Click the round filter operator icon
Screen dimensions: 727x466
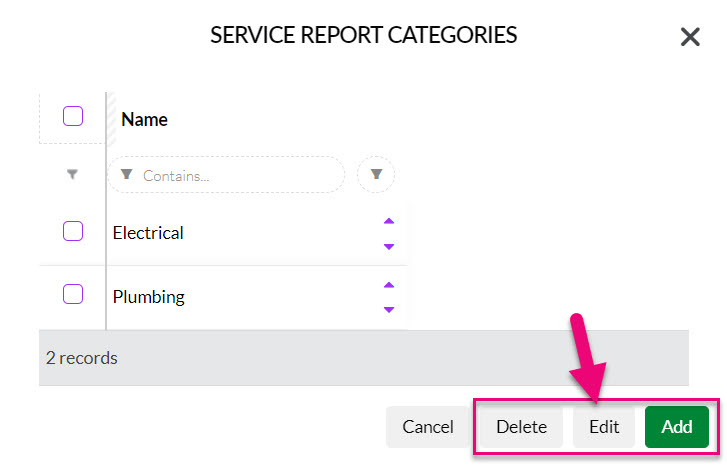coord(376,174)
